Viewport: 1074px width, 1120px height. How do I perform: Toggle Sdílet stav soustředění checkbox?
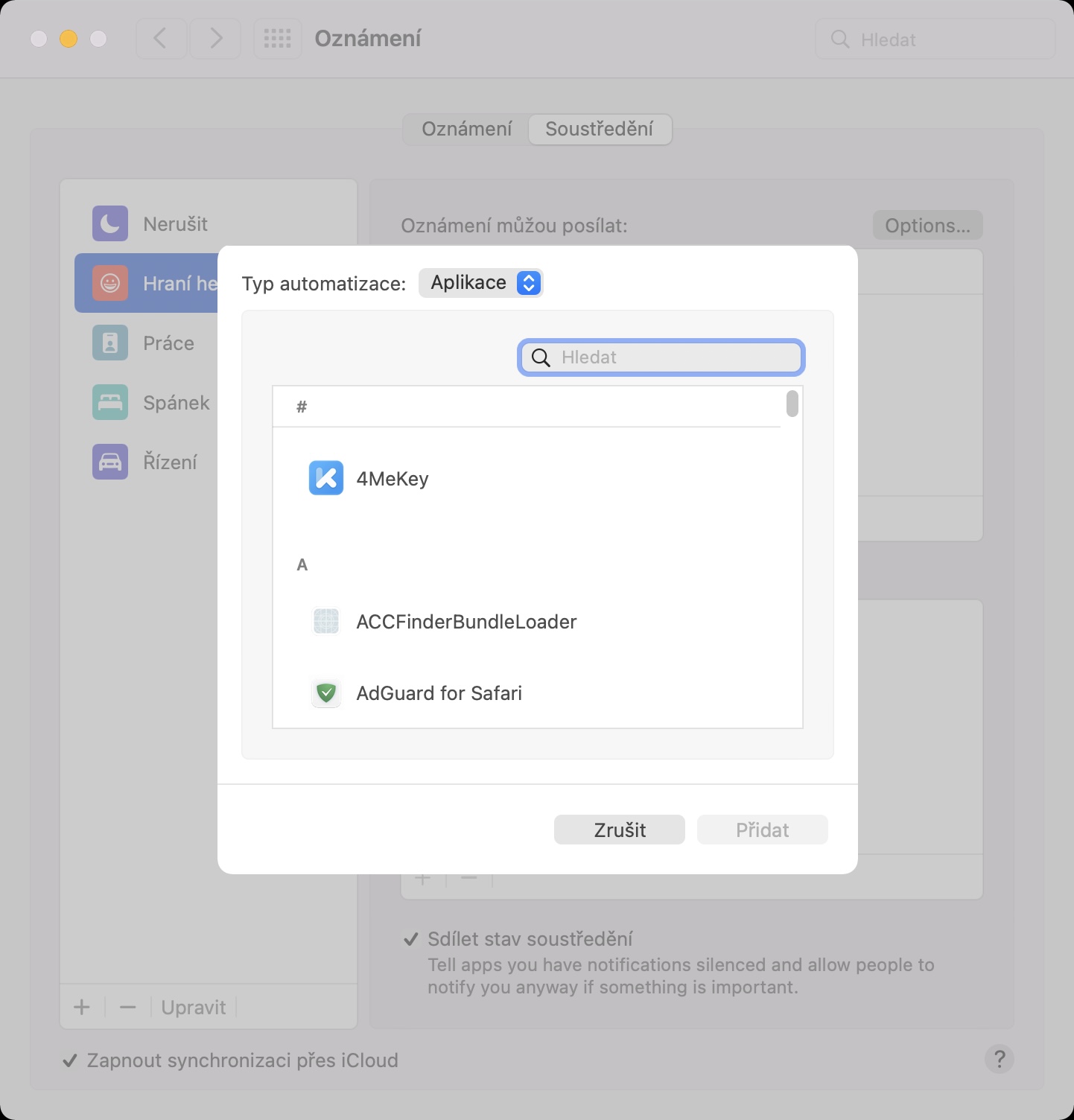(x=410, y=939)
